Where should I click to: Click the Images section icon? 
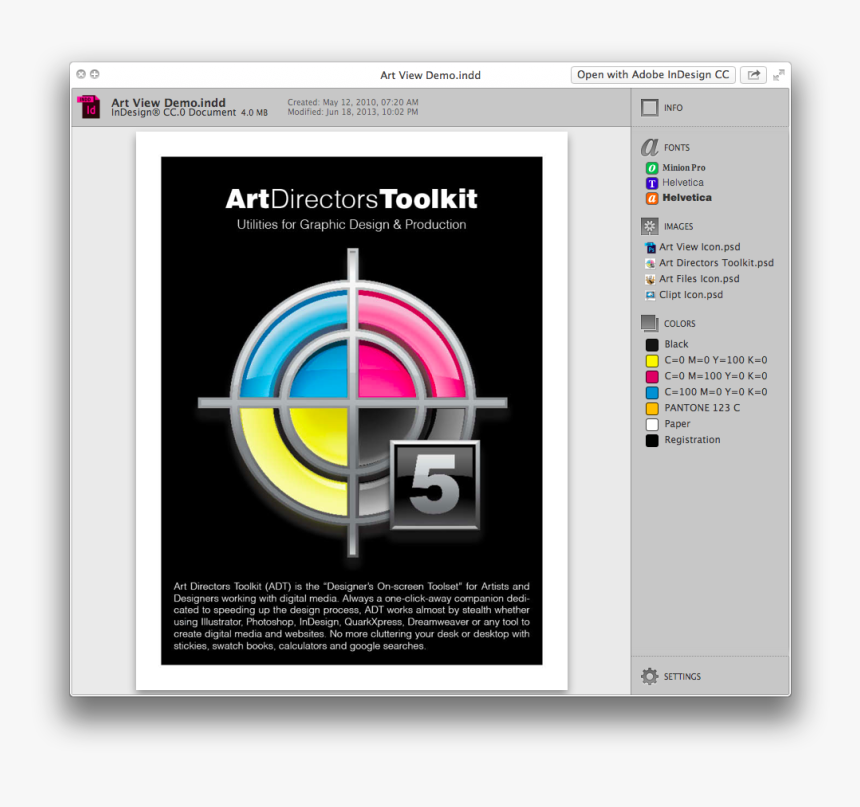pos(650,226)
